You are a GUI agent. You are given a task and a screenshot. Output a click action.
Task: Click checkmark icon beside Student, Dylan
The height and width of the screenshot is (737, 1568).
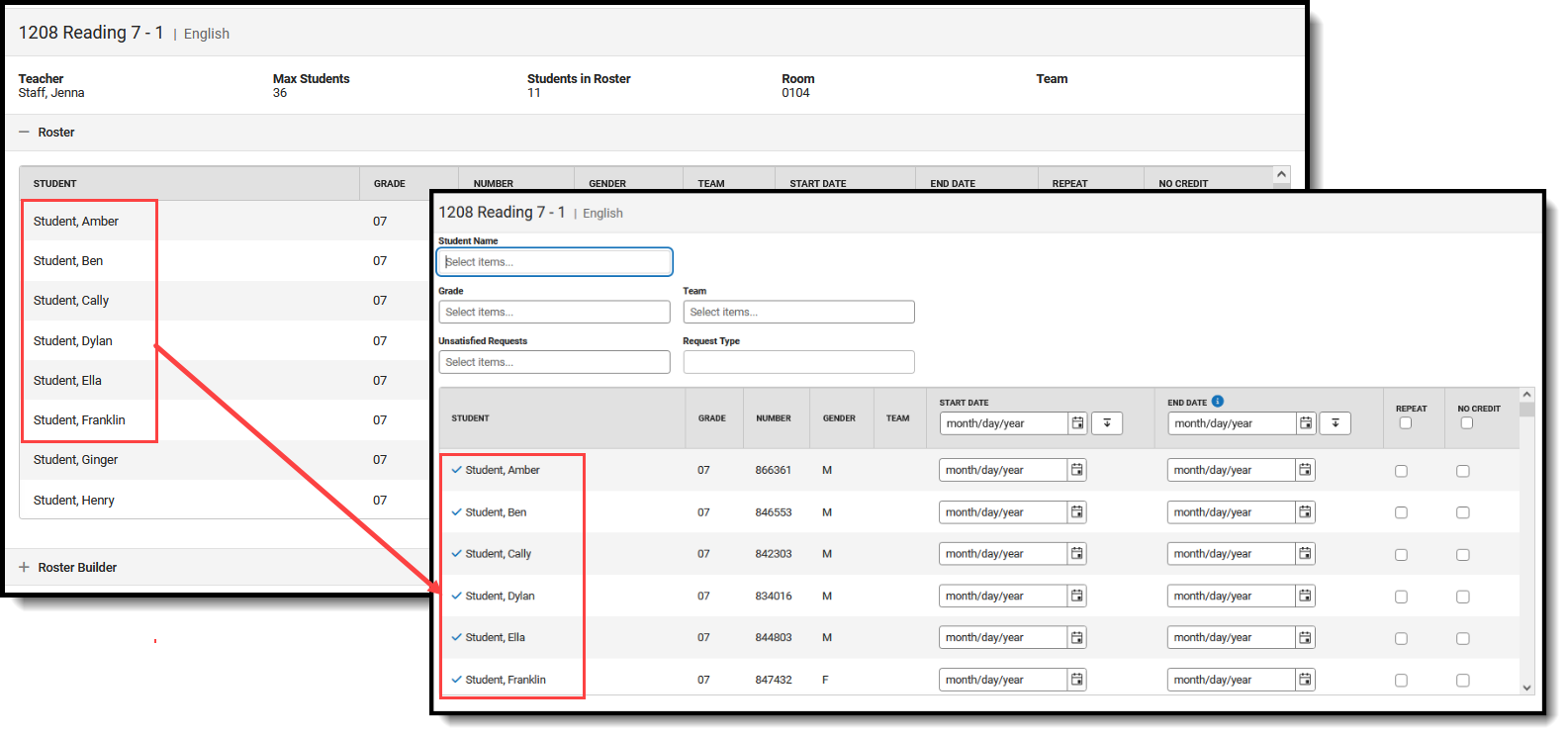(456, 596)
